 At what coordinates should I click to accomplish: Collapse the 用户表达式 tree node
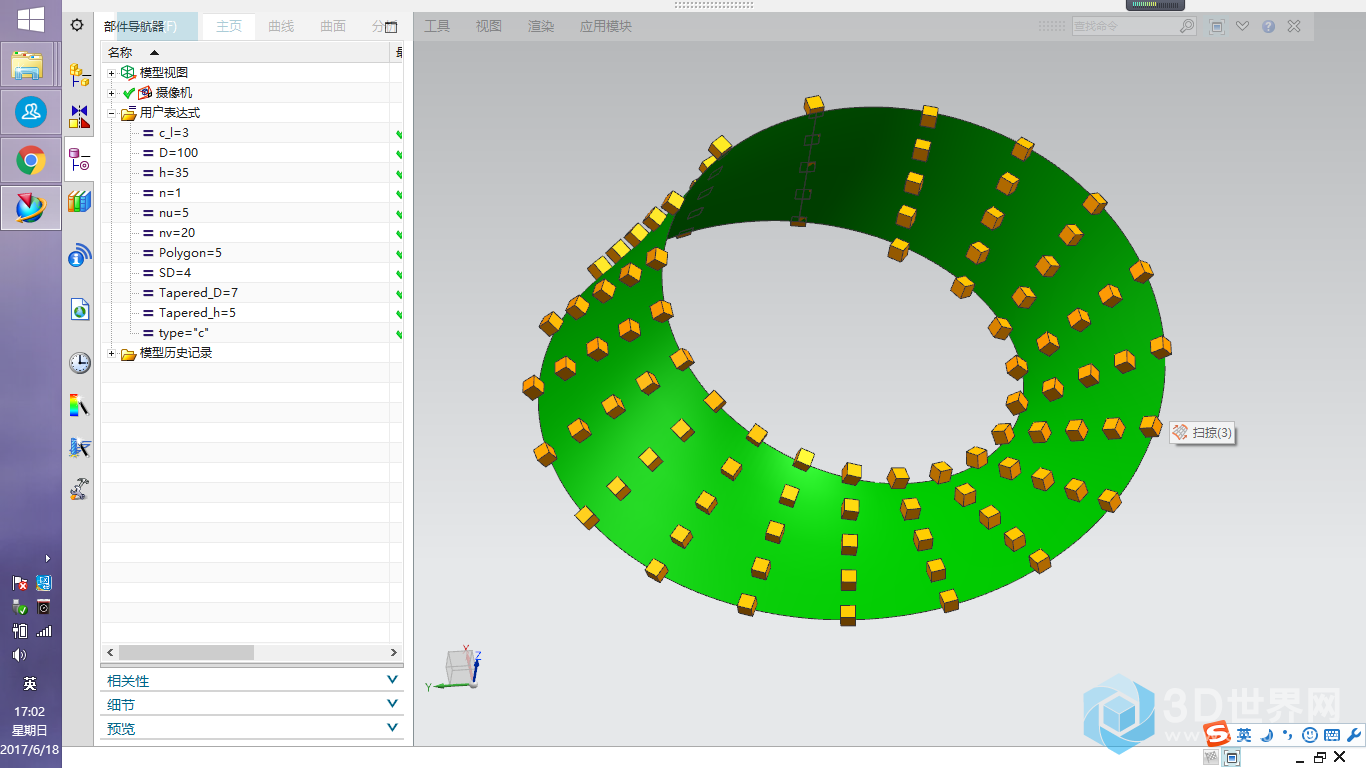point(112,113)
